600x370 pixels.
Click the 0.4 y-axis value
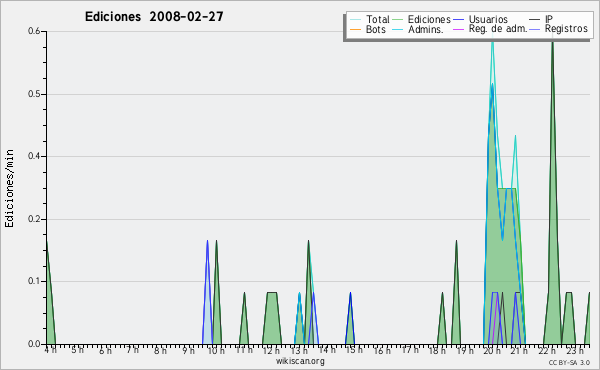click(34, 156)
